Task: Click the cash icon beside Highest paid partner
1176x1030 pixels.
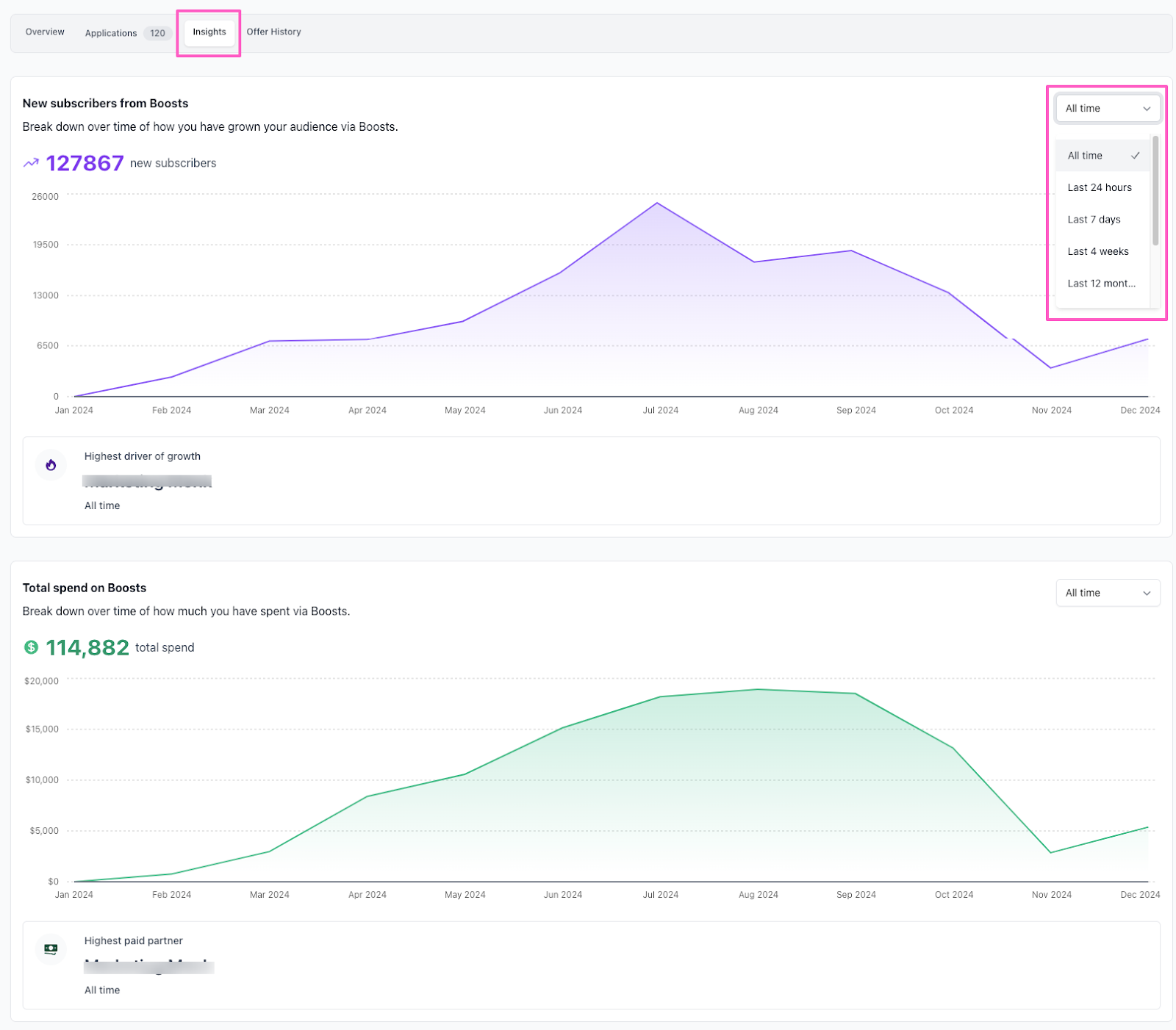Action: [x=51, y=949]
